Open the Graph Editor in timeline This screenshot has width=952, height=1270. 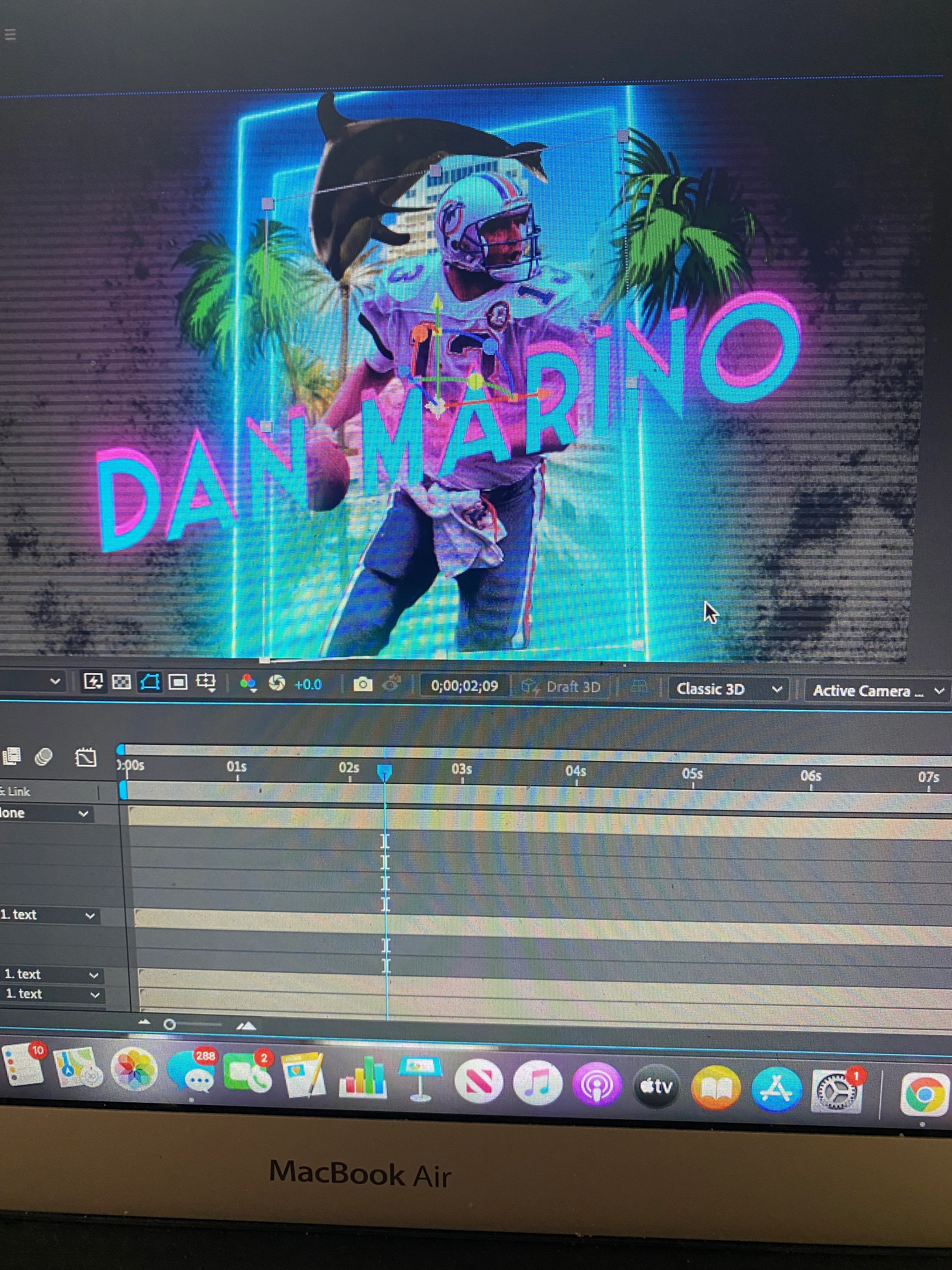(86, 758)
